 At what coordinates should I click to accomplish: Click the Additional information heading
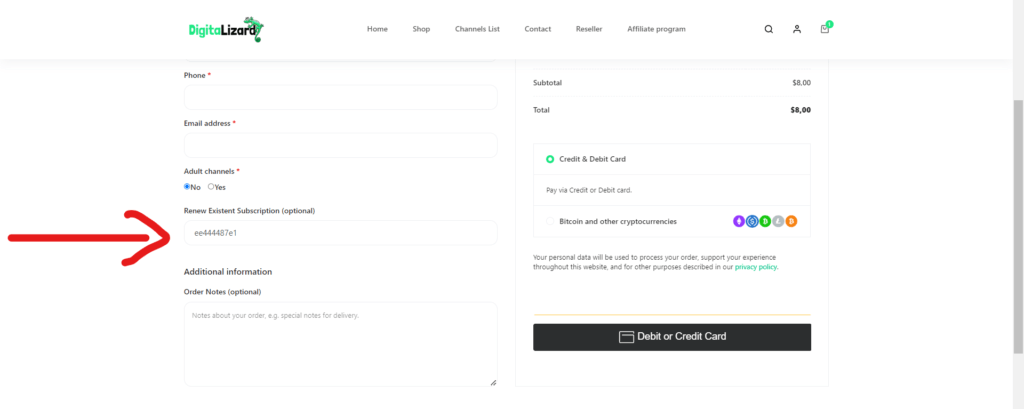pyautogui.click(x=228, y=272)
